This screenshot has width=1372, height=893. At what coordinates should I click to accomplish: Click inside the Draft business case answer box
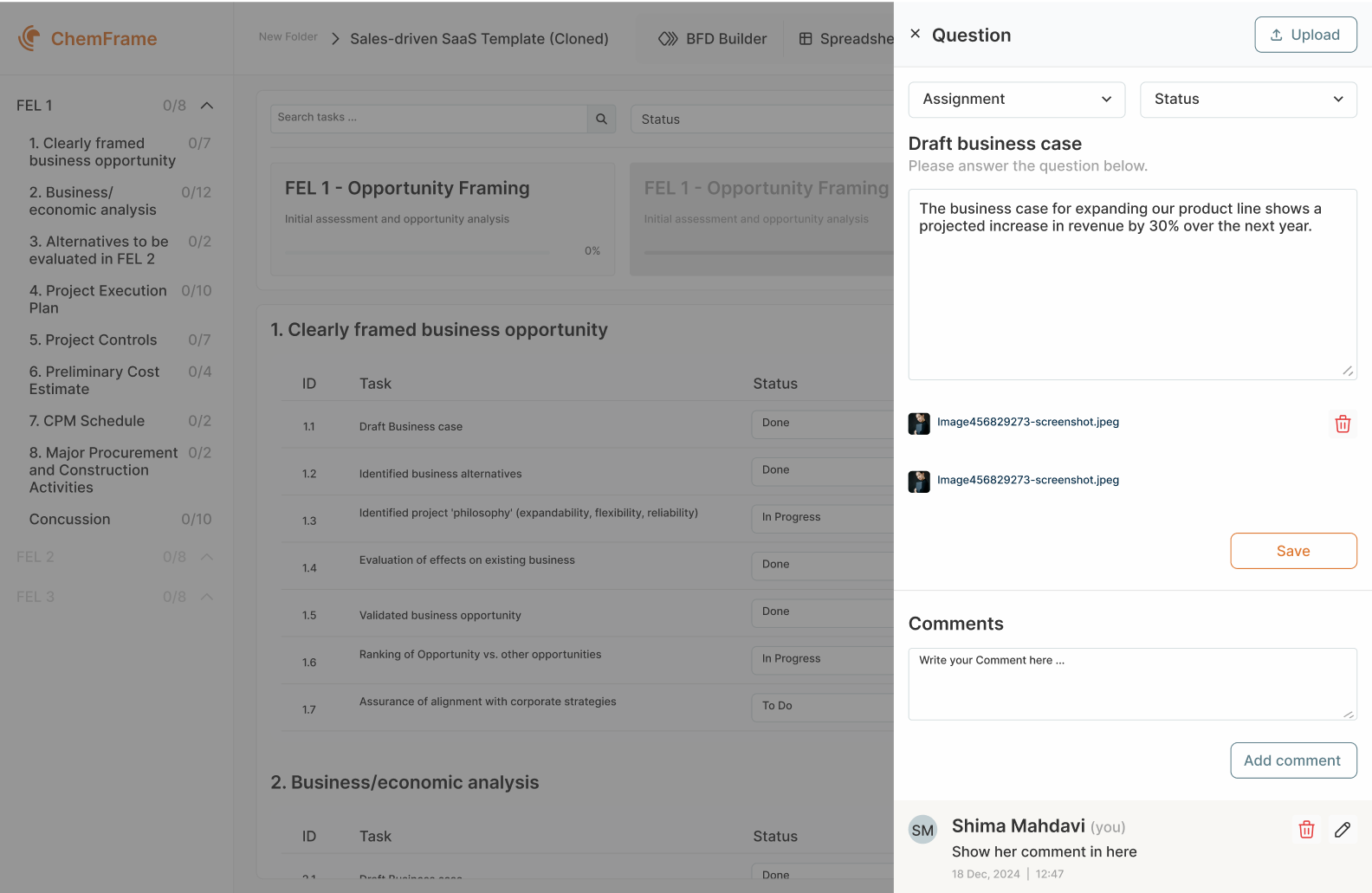point(1132,284)
